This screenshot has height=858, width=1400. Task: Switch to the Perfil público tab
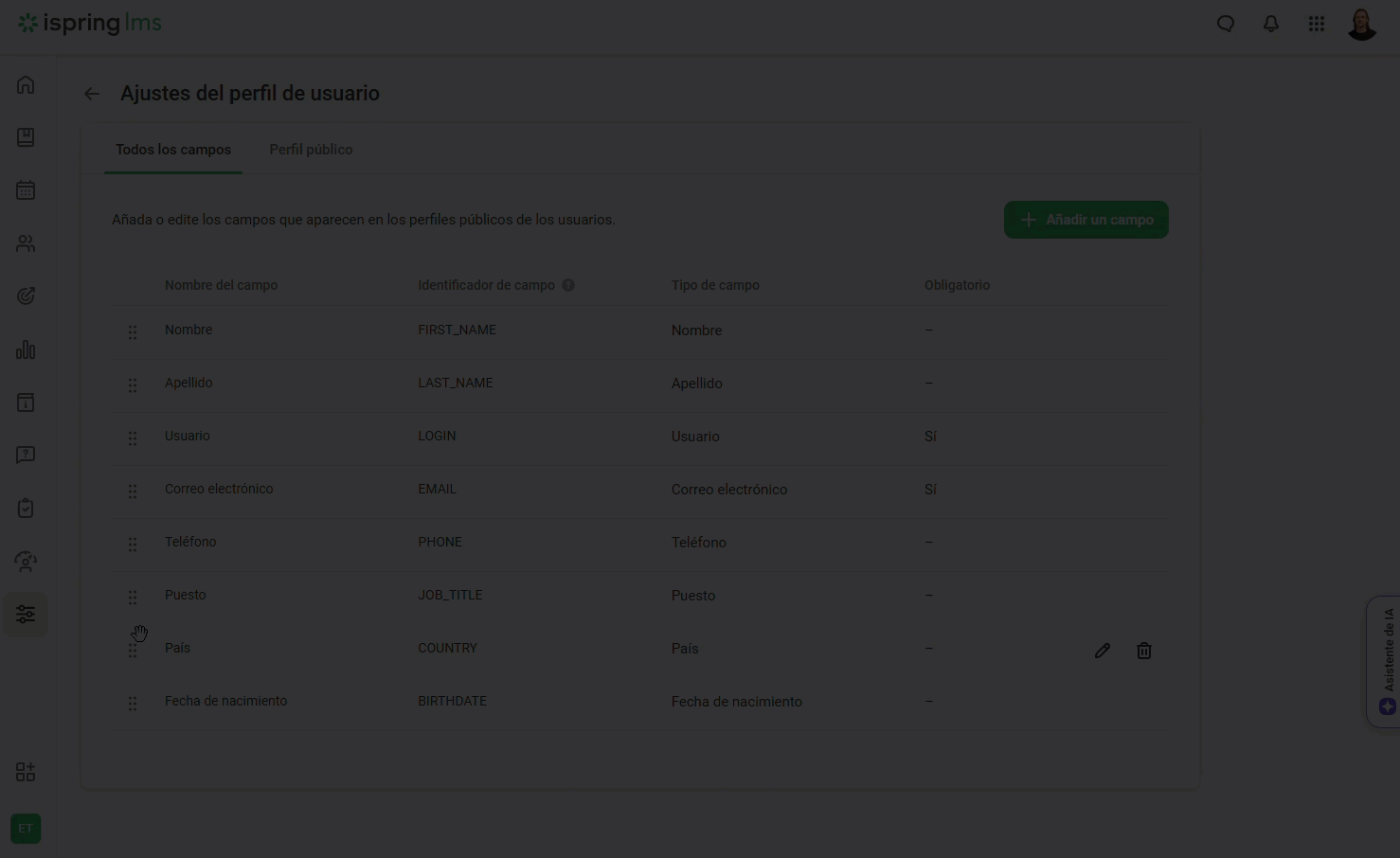point(311,150)
